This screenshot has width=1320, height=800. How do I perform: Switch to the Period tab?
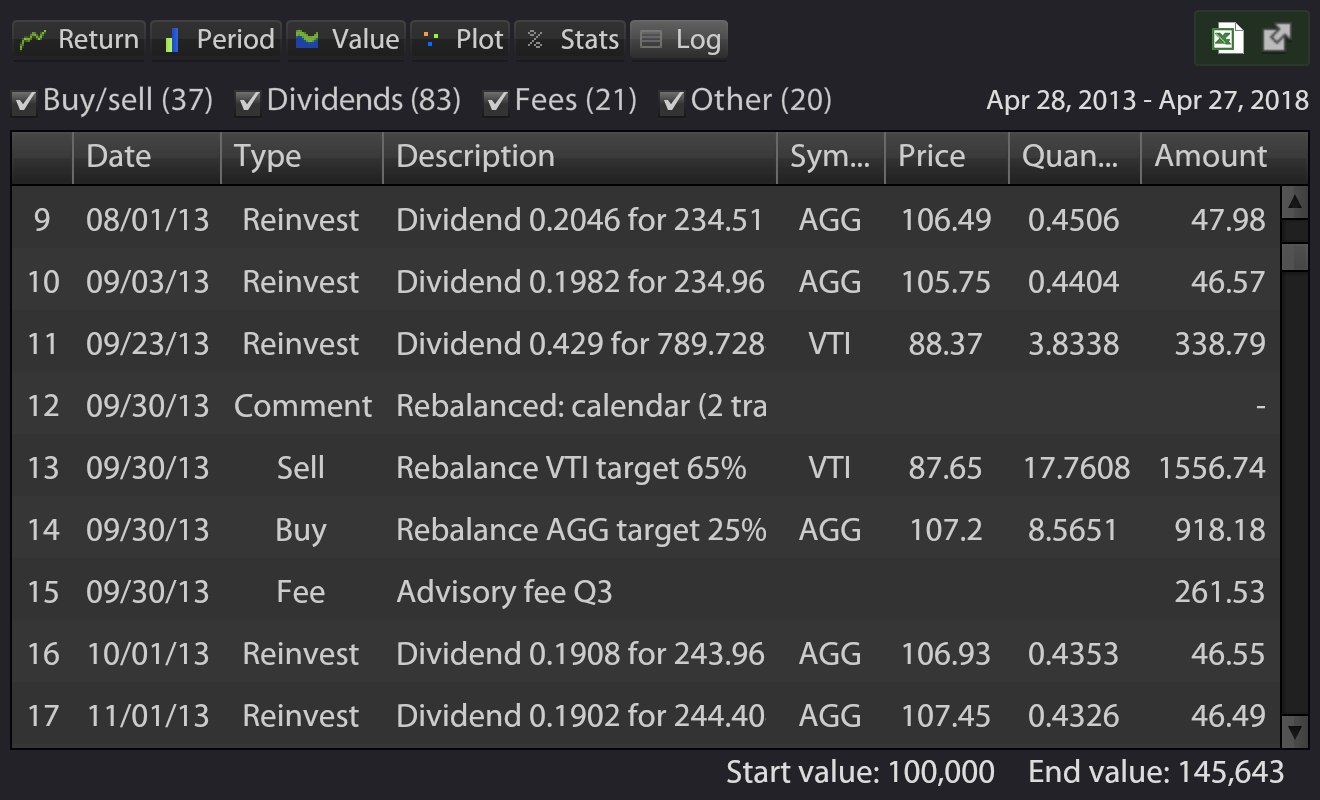point(218,40)
